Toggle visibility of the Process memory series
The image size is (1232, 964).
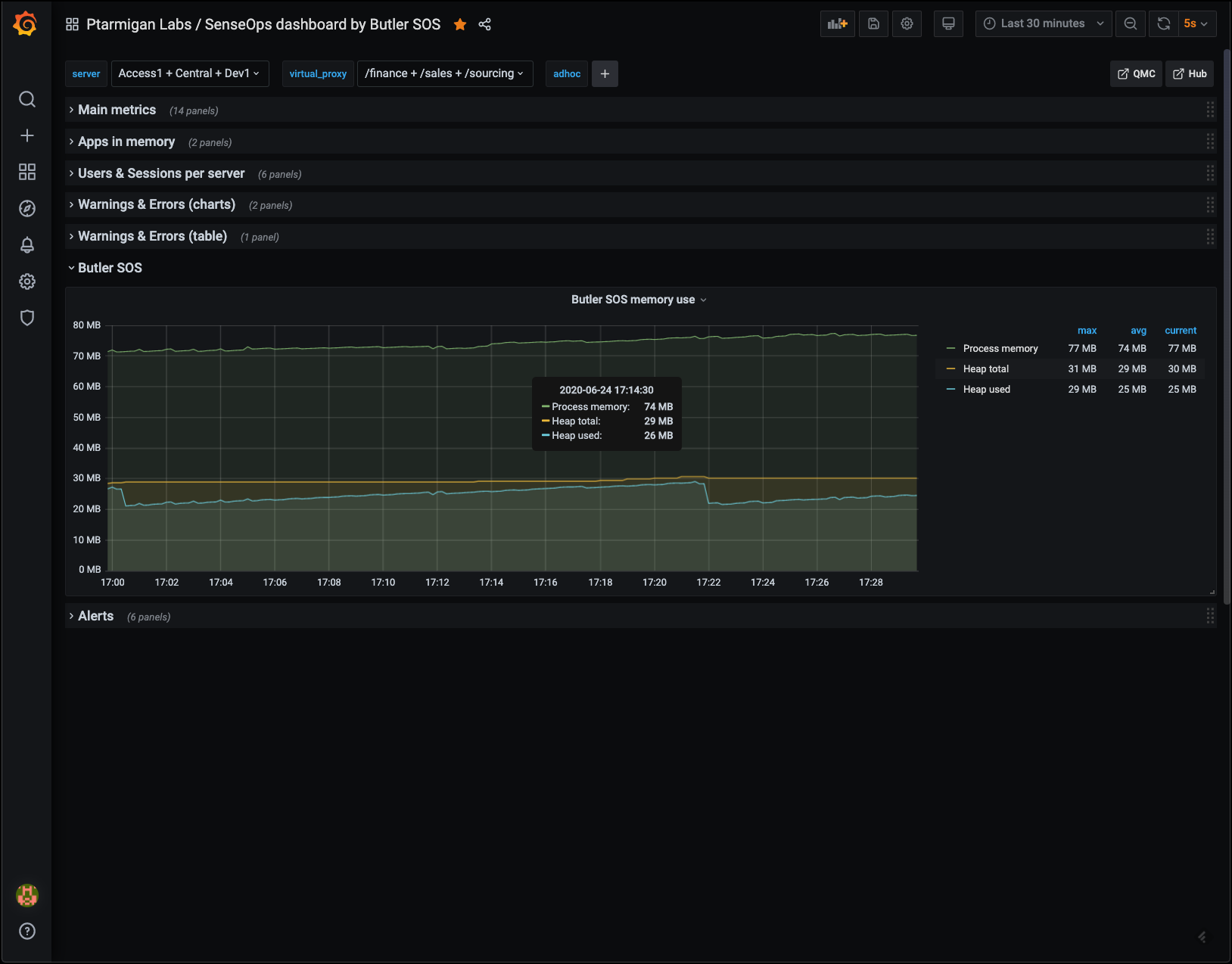tap(1000, 348)
